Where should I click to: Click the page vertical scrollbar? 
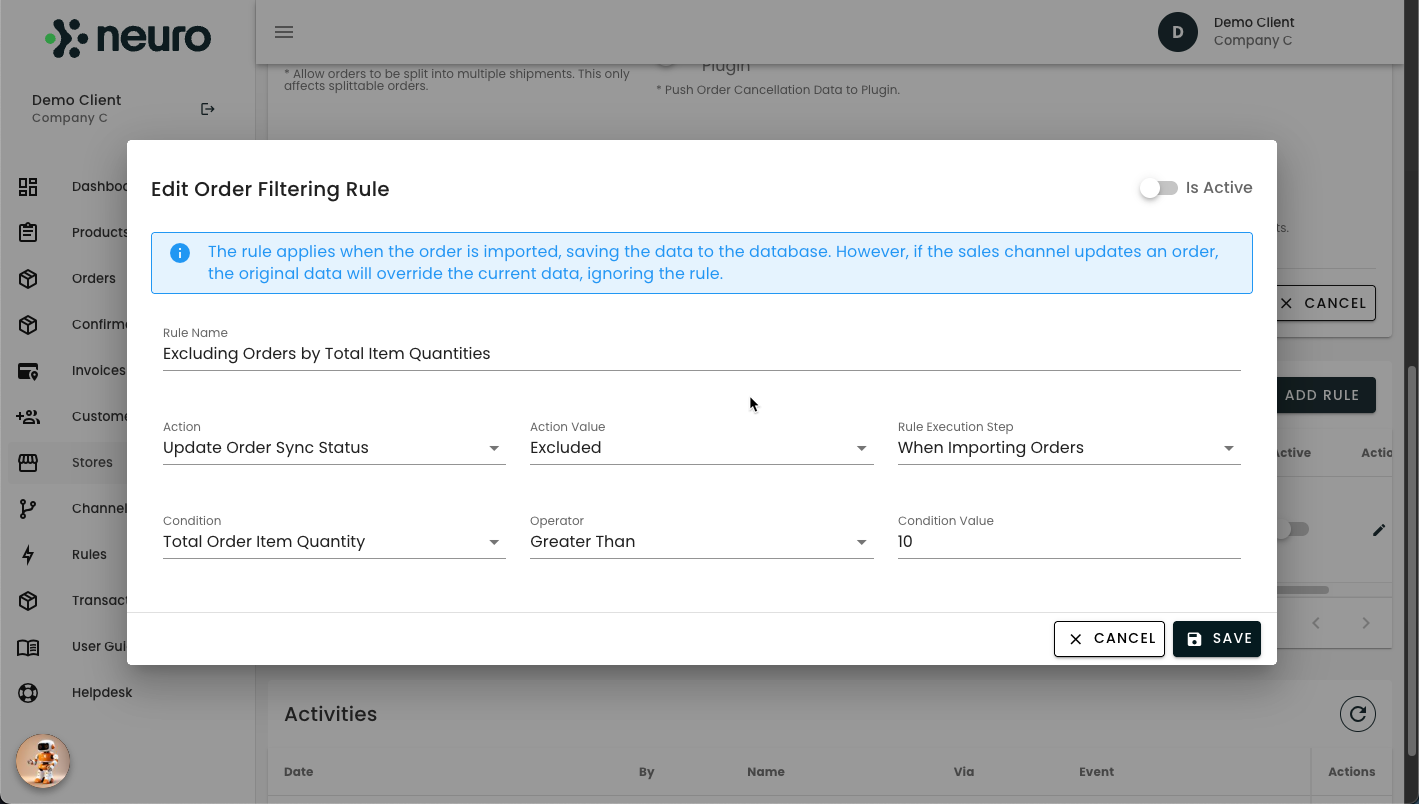click(x=1412, y=560)
